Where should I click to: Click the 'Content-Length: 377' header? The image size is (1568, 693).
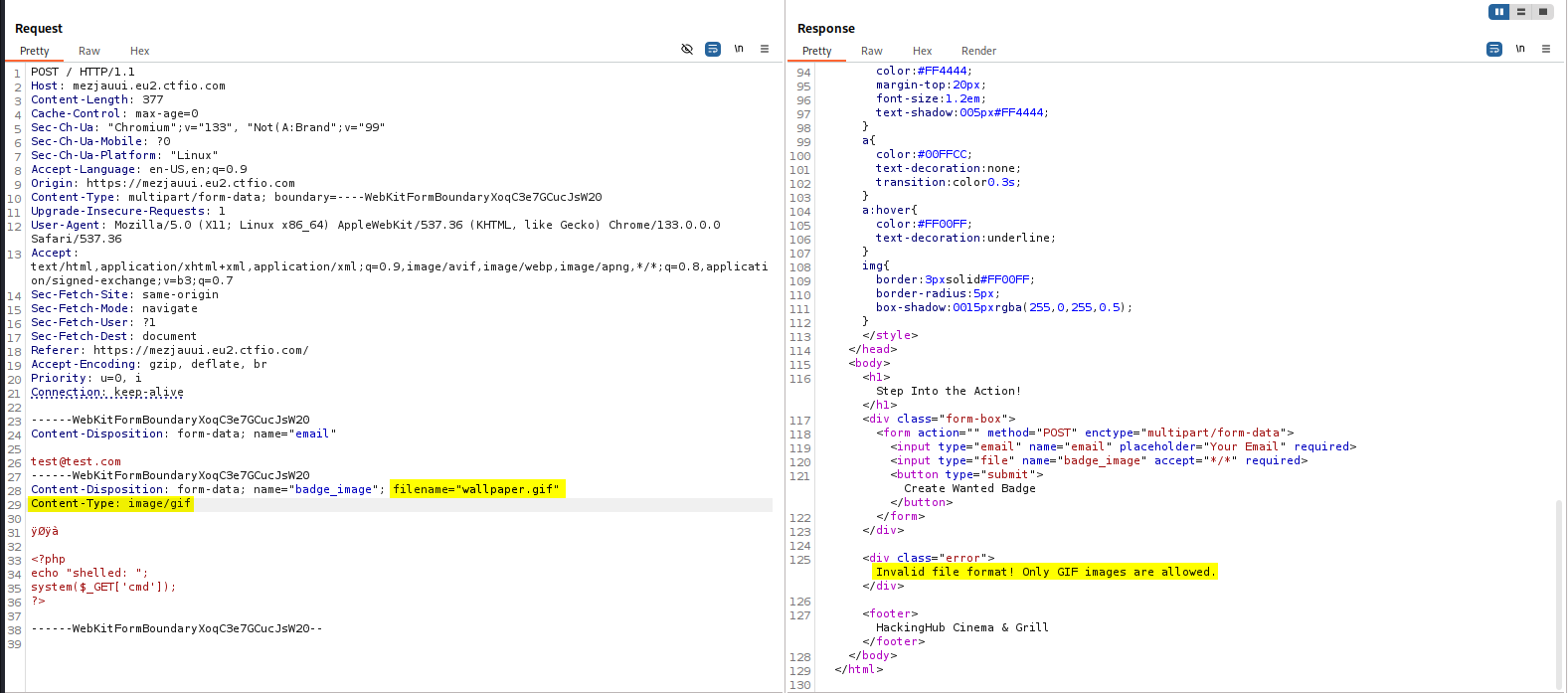[96, 99]
